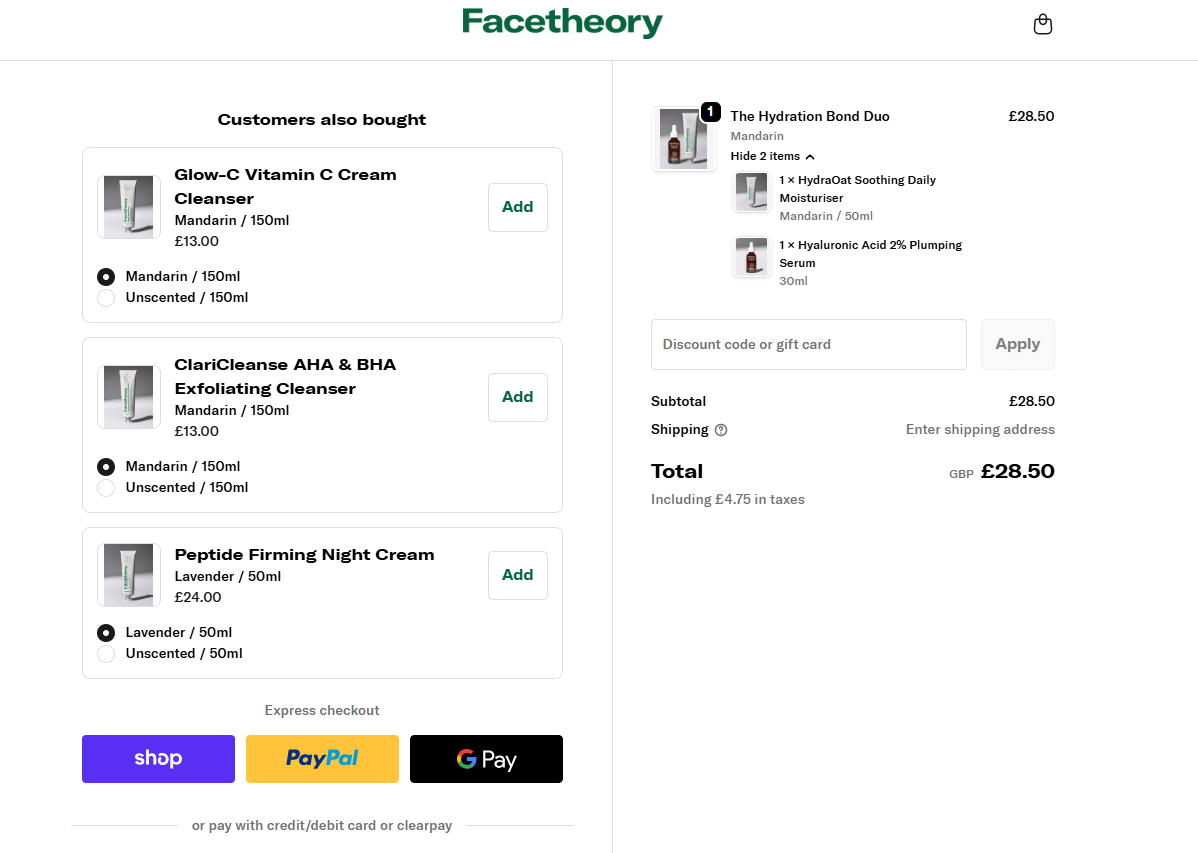Add ClariCleanse AHA & BHA Exfoliating Cleanser
This screenshot has width=1198, height=853.
pyautogui.click(x=517, y=397)
